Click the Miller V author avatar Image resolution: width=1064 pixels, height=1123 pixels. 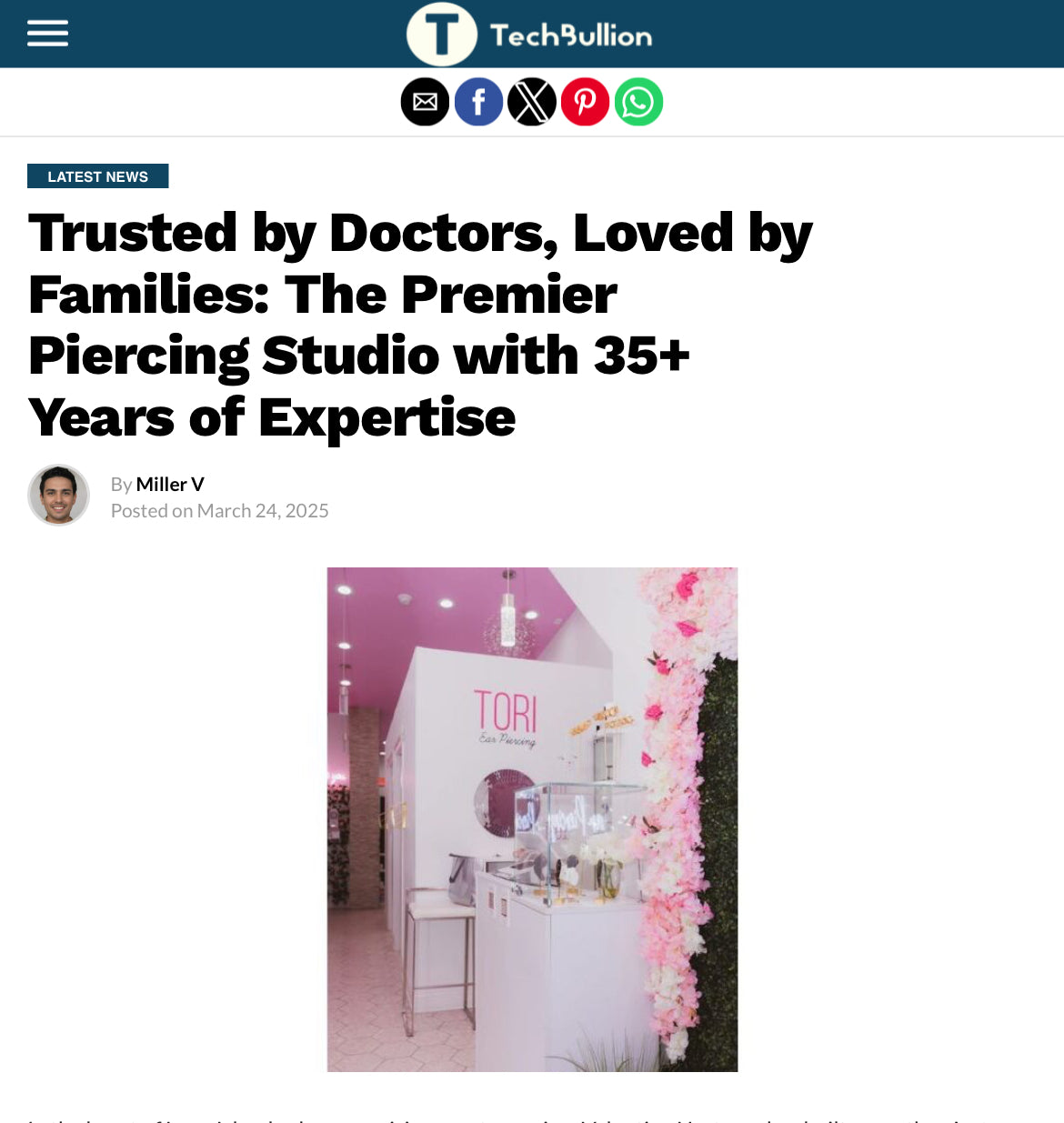point(58,495)
